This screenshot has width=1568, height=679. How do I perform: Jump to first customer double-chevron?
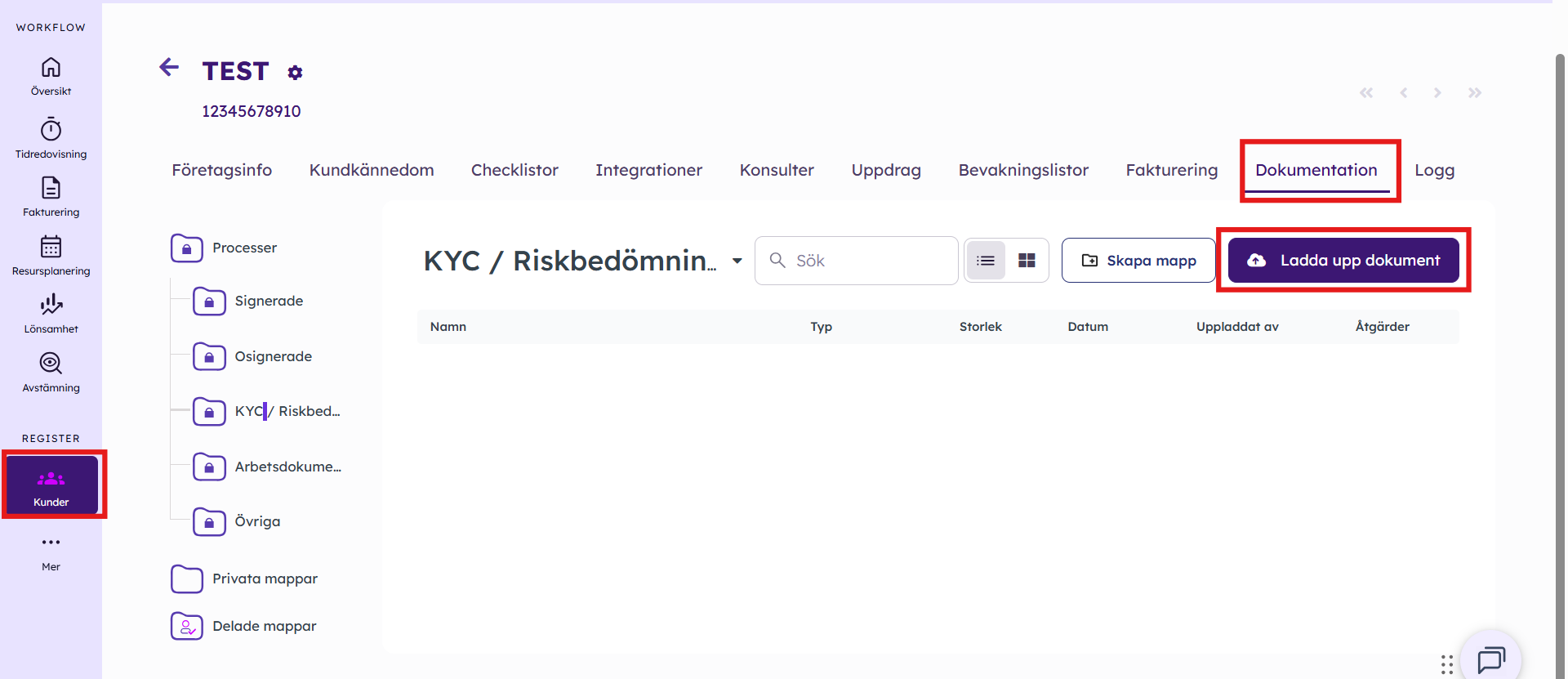click(1366, 92)
